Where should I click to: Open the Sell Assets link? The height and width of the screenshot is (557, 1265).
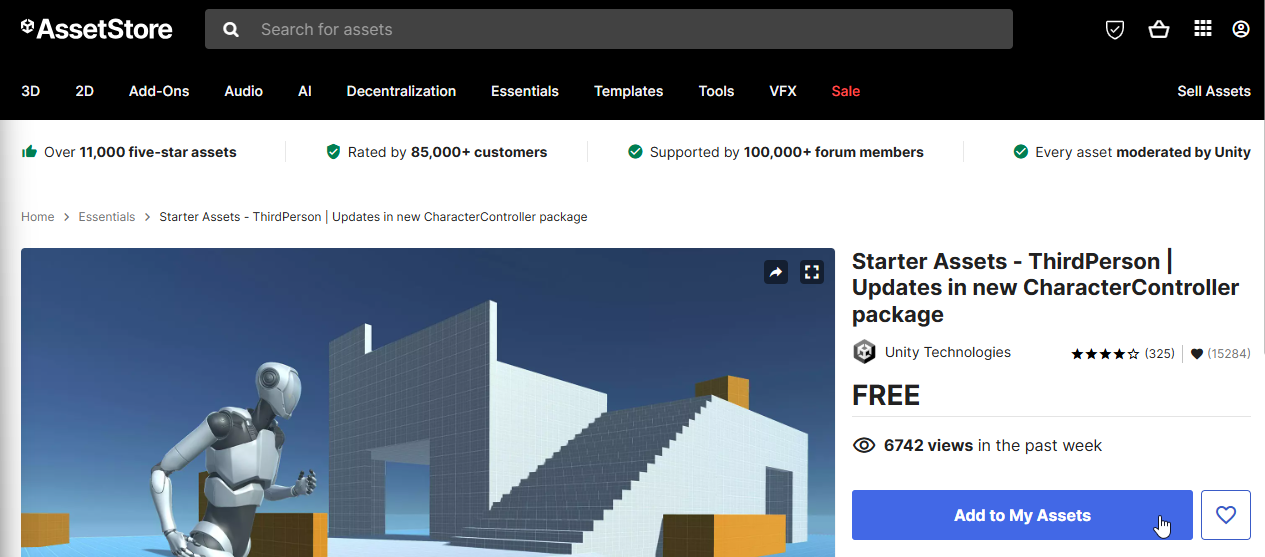click(1213, 91)
